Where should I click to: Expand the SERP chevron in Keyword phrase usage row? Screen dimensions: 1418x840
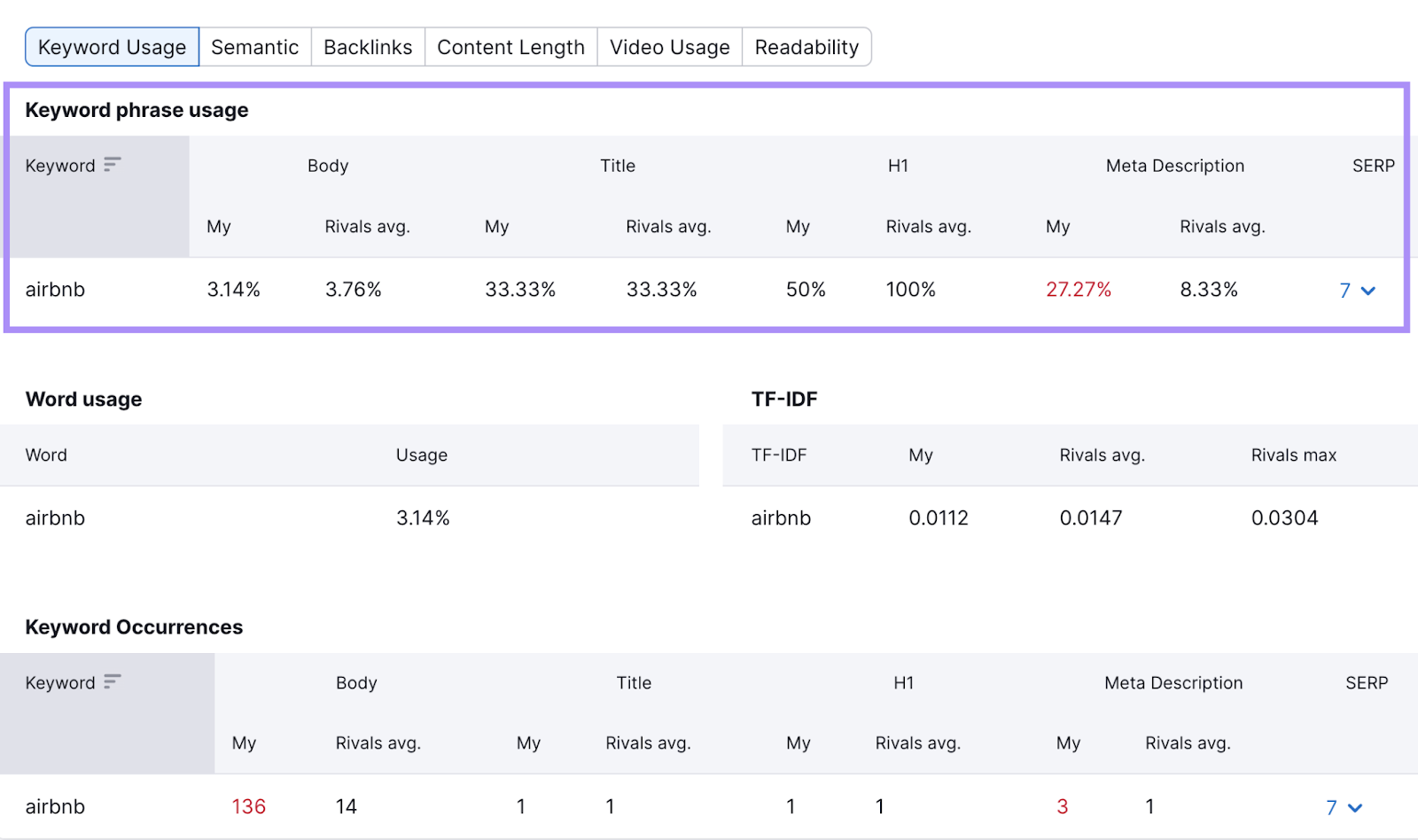click(x=1368, y=290)
